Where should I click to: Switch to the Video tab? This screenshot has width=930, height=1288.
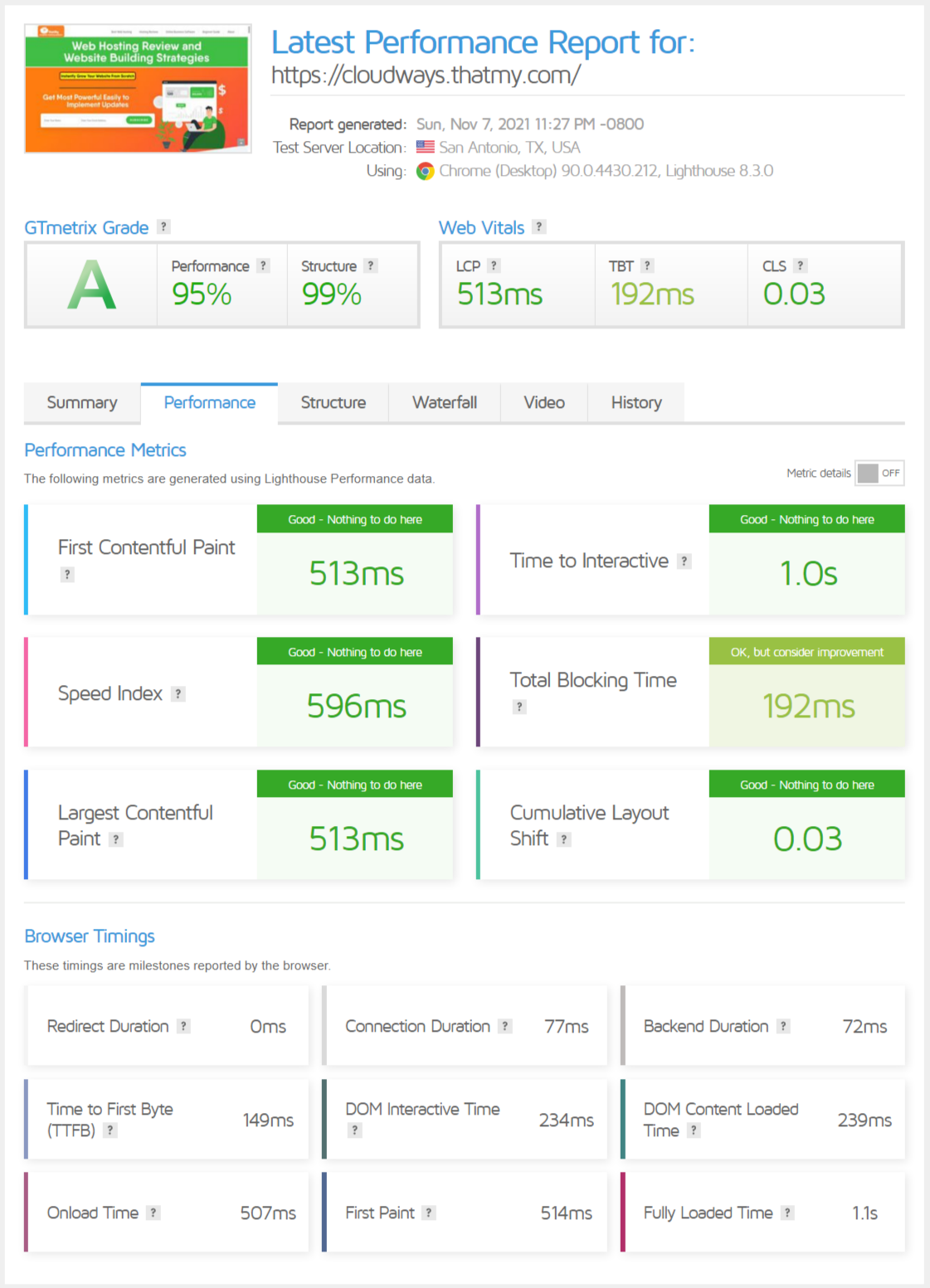(x=544, y=402)
